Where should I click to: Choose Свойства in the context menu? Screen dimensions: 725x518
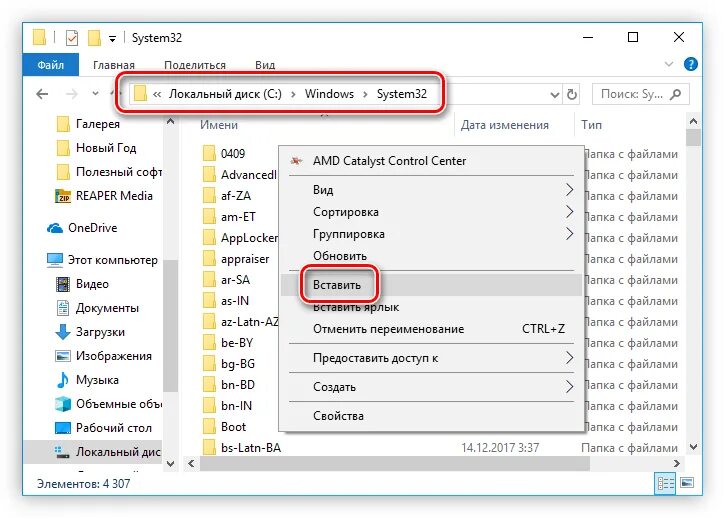point(431,416)
